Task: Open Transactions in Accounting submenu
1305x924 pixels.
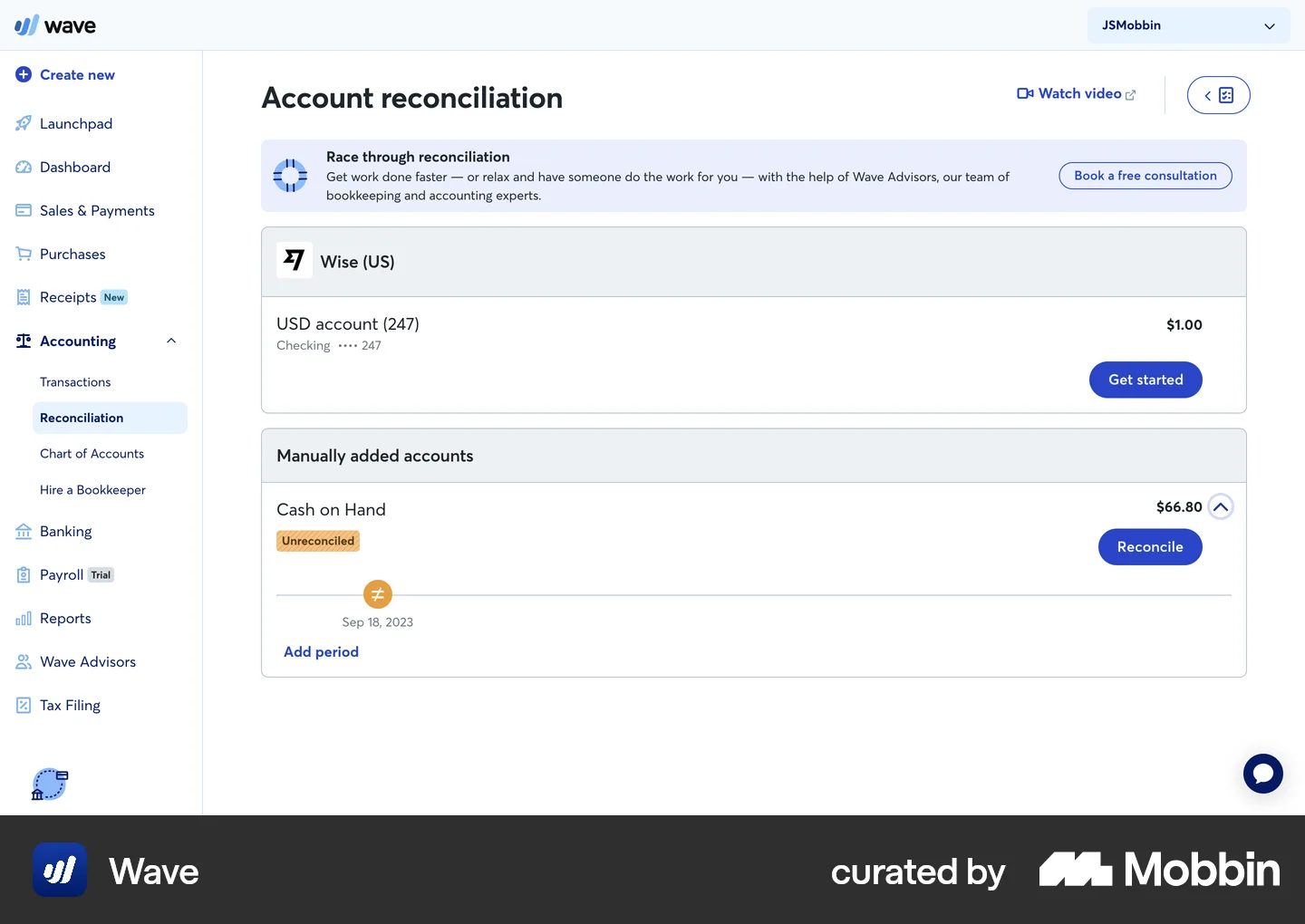Action: click(75, 382)
